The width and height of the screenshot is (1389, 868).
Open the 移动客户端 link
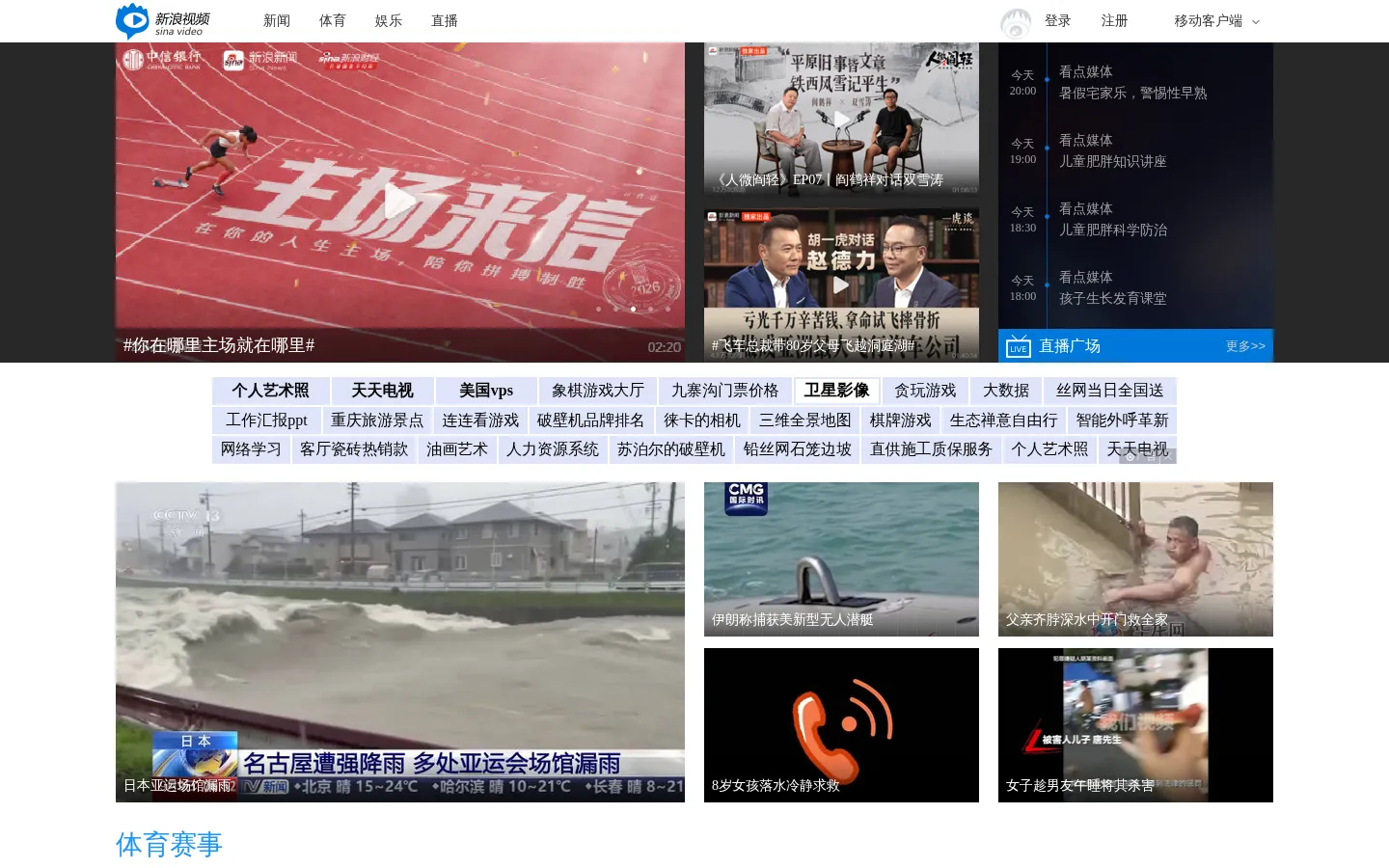pyautogui.click(x=1208, y=21)
